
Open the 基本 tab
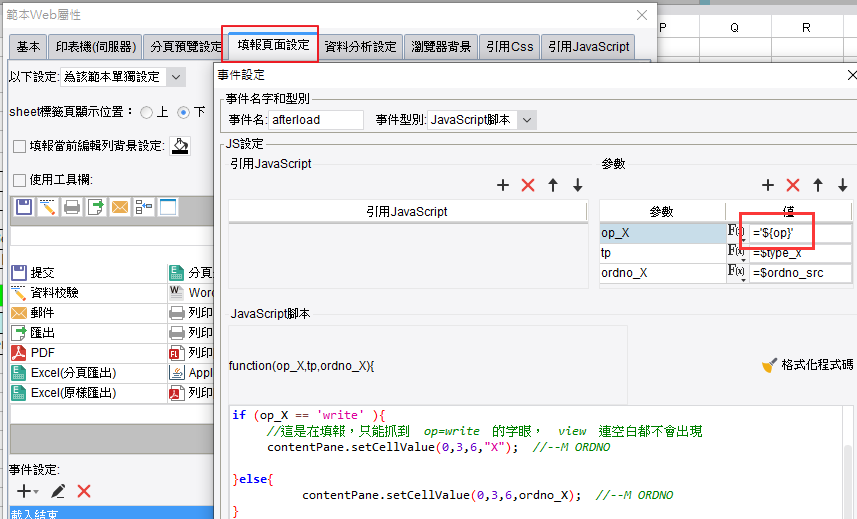[x=28, y=46]
